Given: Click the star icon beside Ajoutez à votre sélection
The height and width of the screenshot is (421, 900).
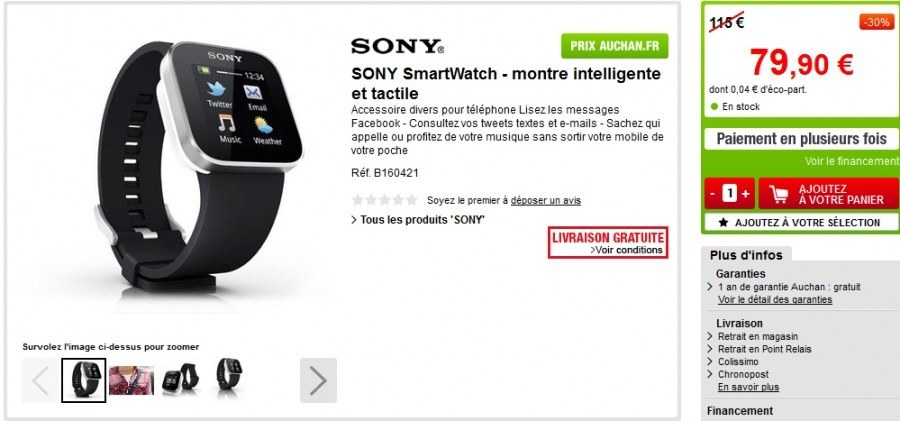Looking at the screenshot, I should point(723,222).
